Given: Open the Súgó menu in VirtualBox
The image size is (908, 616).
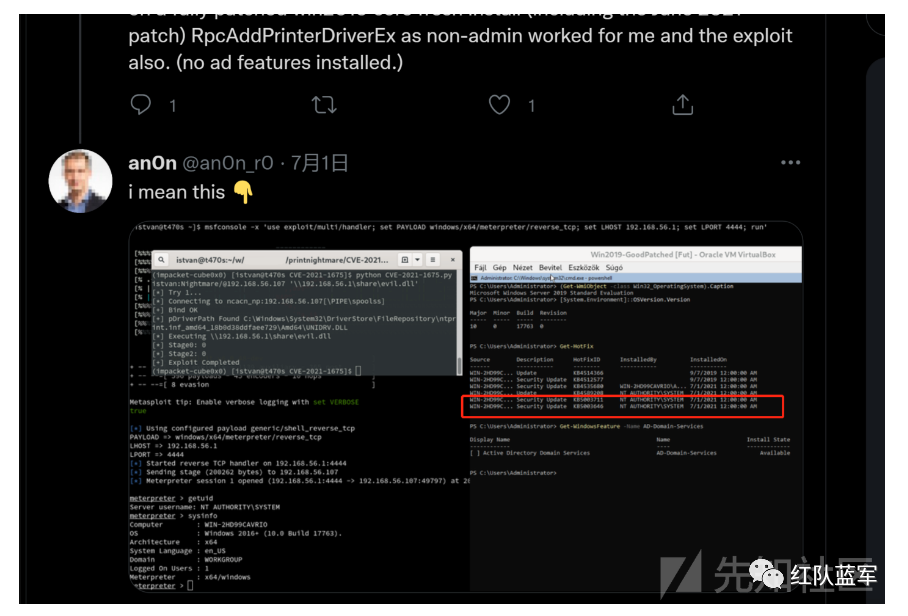Looking at the screenshot, I should point(614,267).
